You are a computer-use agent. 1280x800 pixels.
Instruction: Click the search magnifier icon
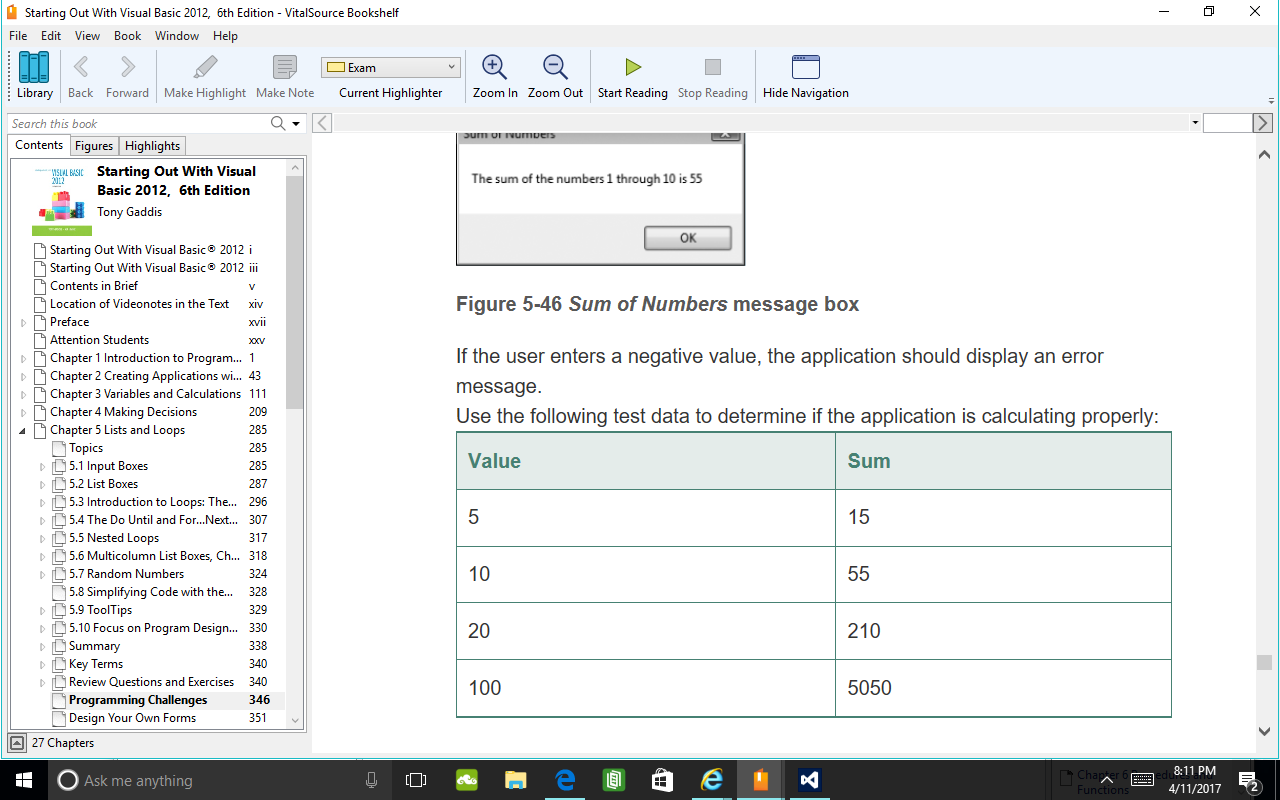(279, 123)
